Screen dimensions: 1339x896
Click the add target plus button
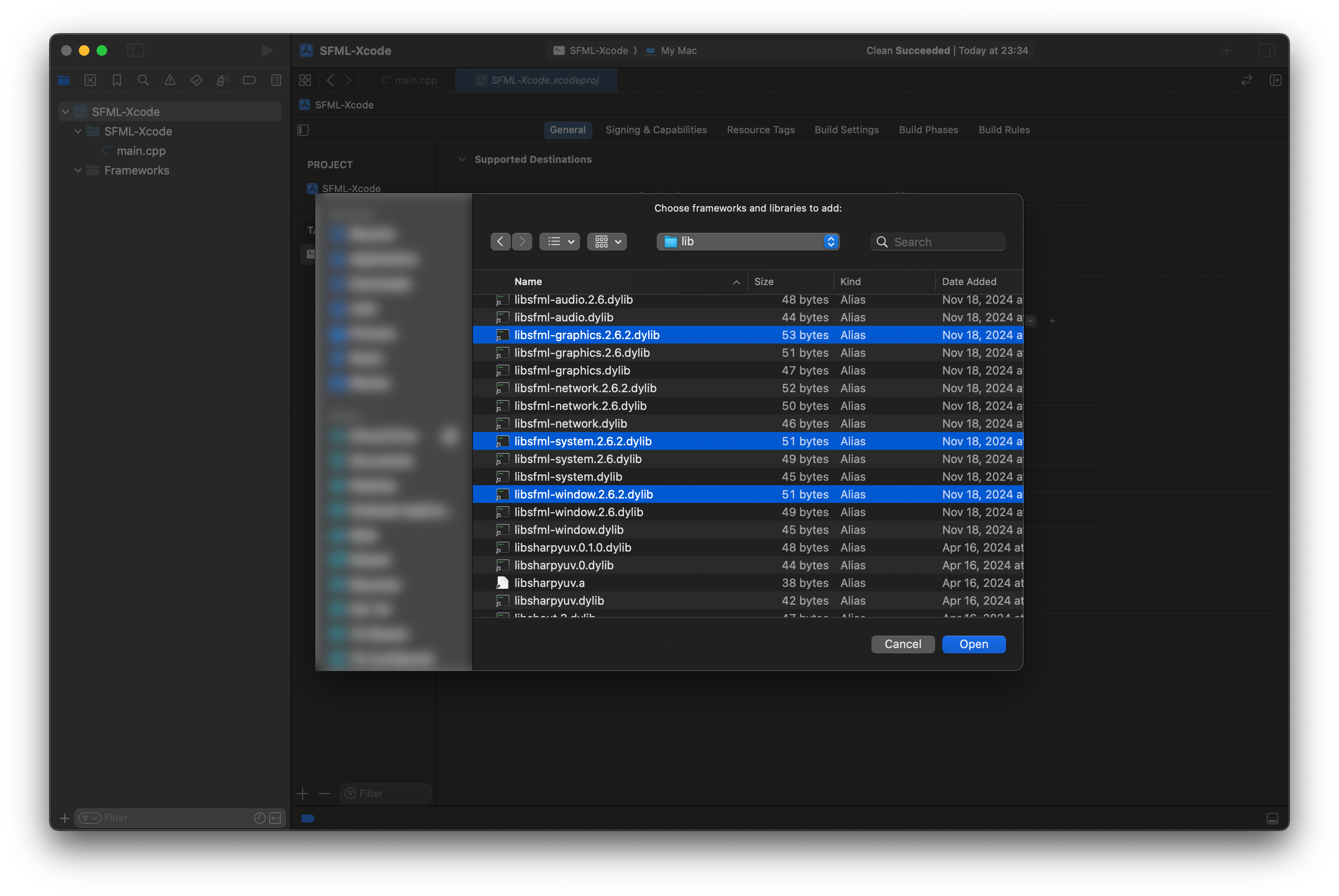point(303,793)
